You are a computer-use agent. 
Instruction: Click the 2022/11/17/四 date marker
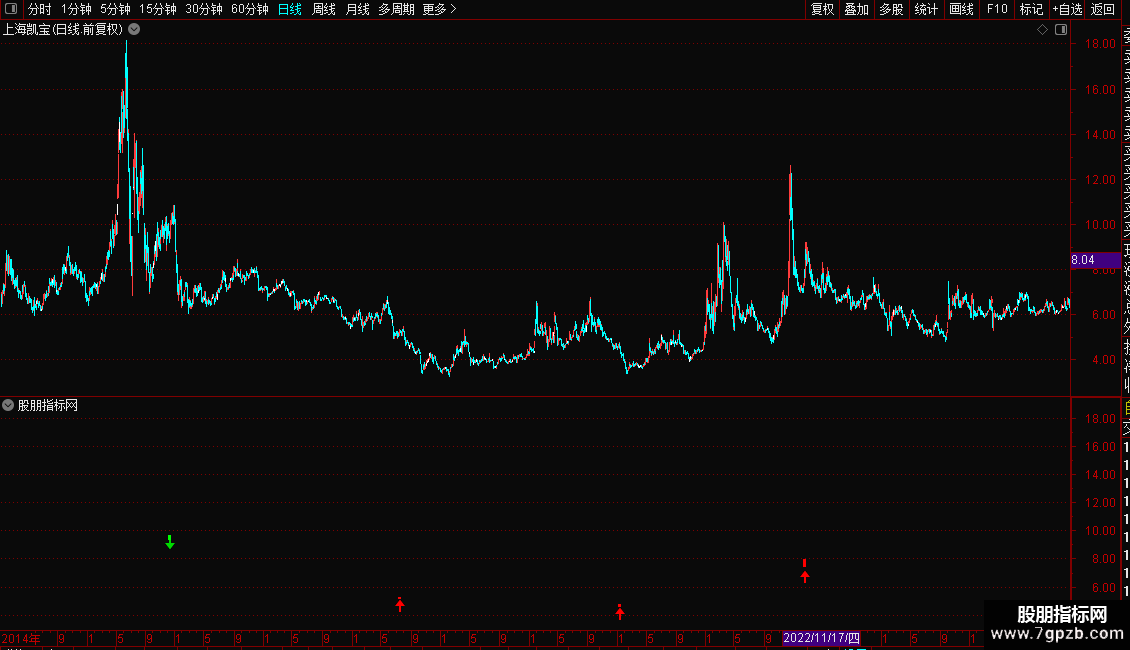(x=822, y=638)
